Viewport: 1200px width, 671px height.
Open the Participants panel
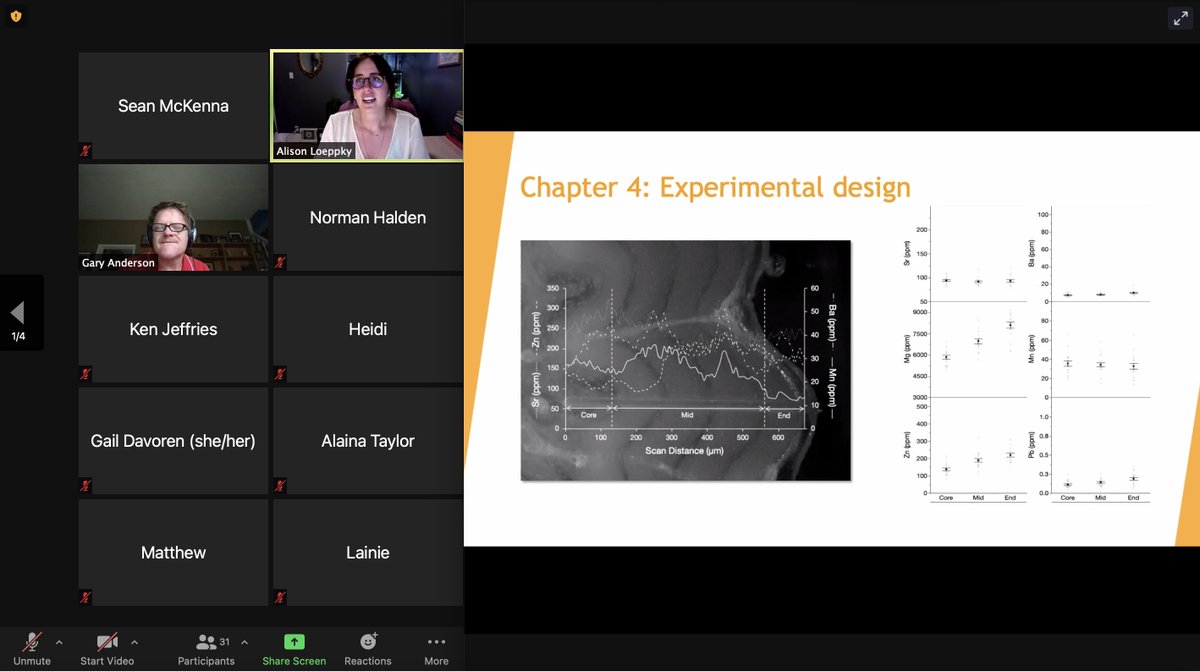(206, 648)
